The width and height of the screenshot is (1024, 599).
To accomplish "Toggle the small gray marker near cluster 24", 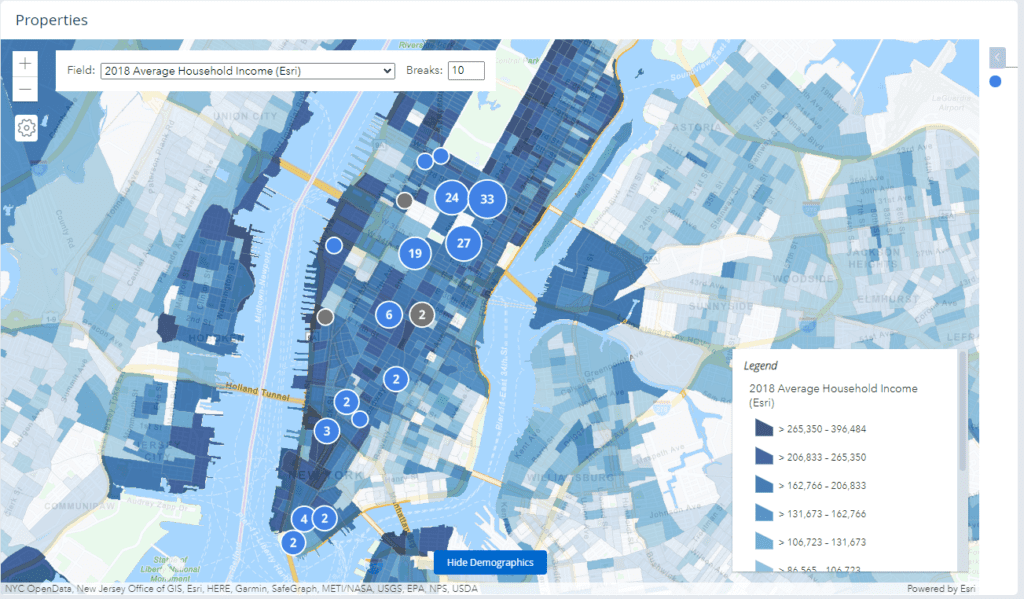I will point(404,200).
